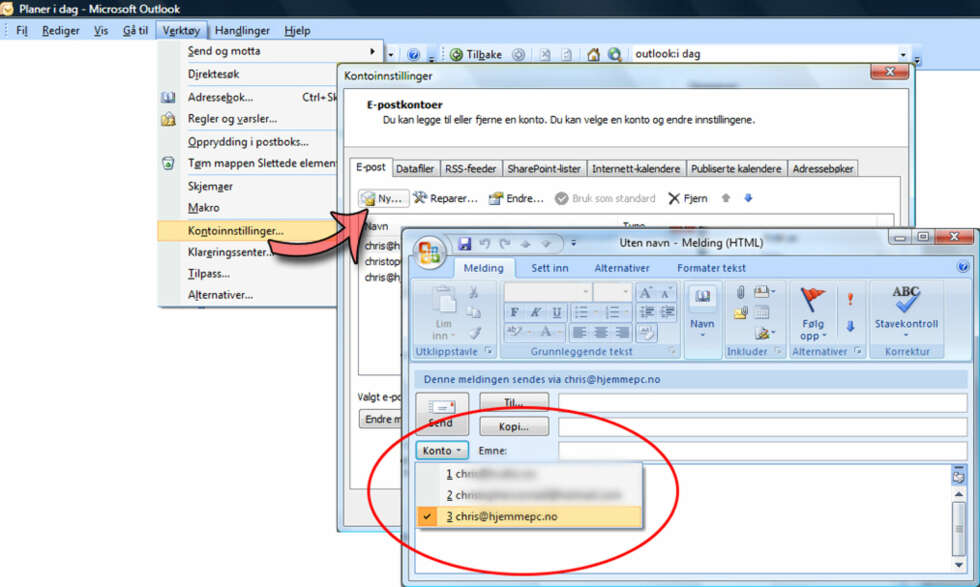The image size is (980, 587).
Task: Open the outlook:i dag address dropdown arrow
Action: 902,54
